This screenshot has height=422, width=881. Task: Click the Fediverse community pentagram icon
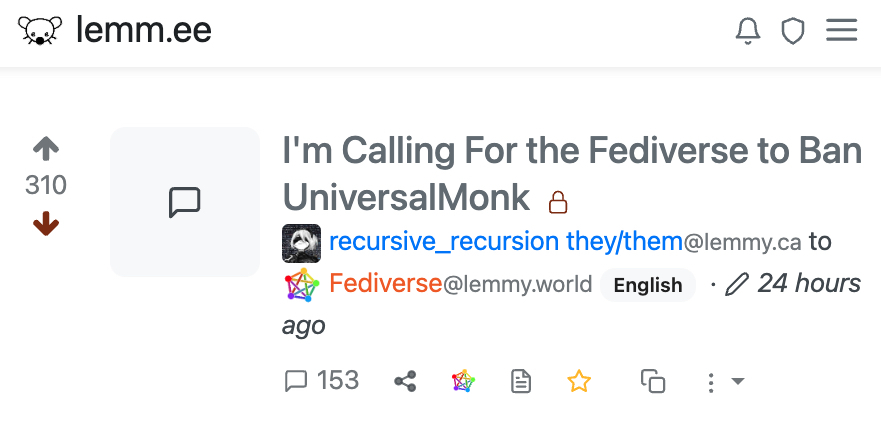point(302,285)
